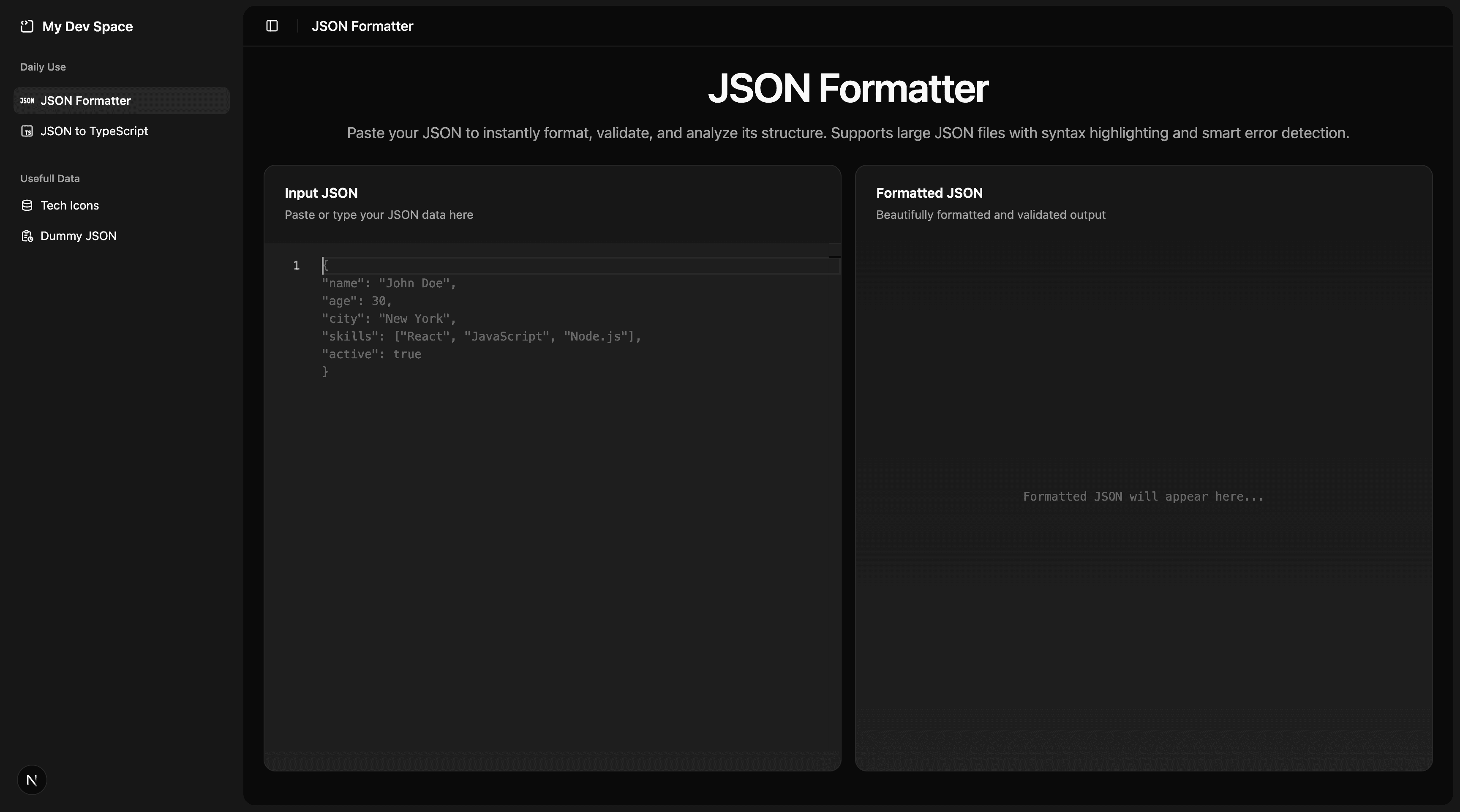
Task: Click the My Dev Space logo icon
Action: tap(27, 27)
